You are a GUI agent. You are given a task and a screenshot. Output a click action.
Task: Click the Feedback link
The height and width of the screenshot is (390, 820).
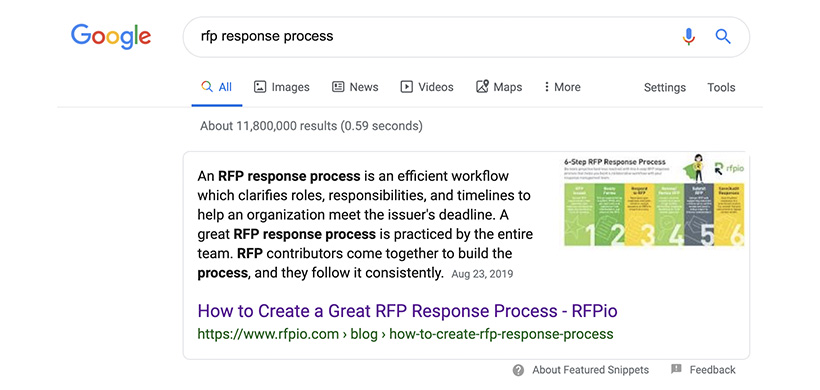712,370
